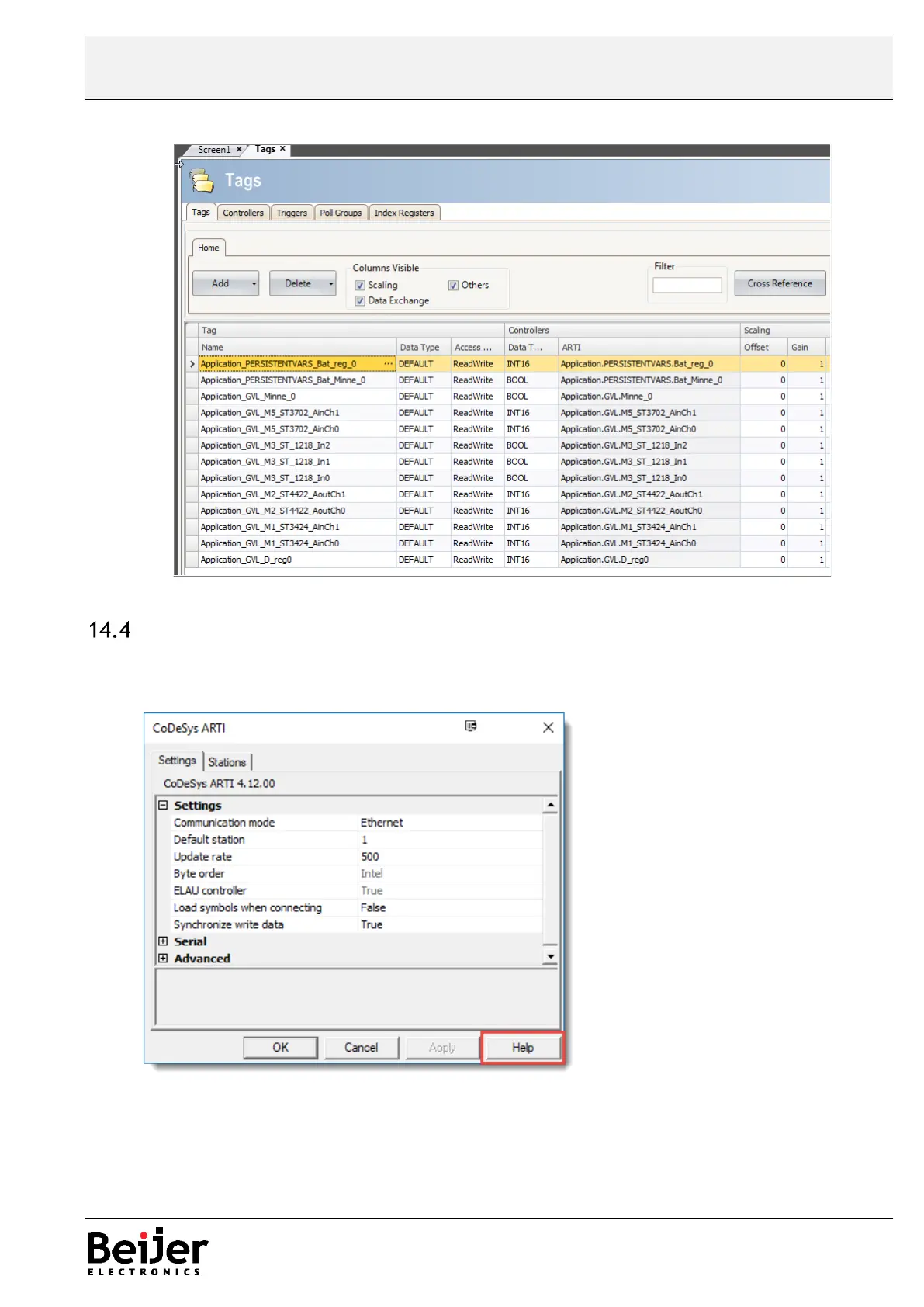Screen dimensions: 924x1307
Task: Click the Tag Data Type column header
Action: (x=423, y=348)
